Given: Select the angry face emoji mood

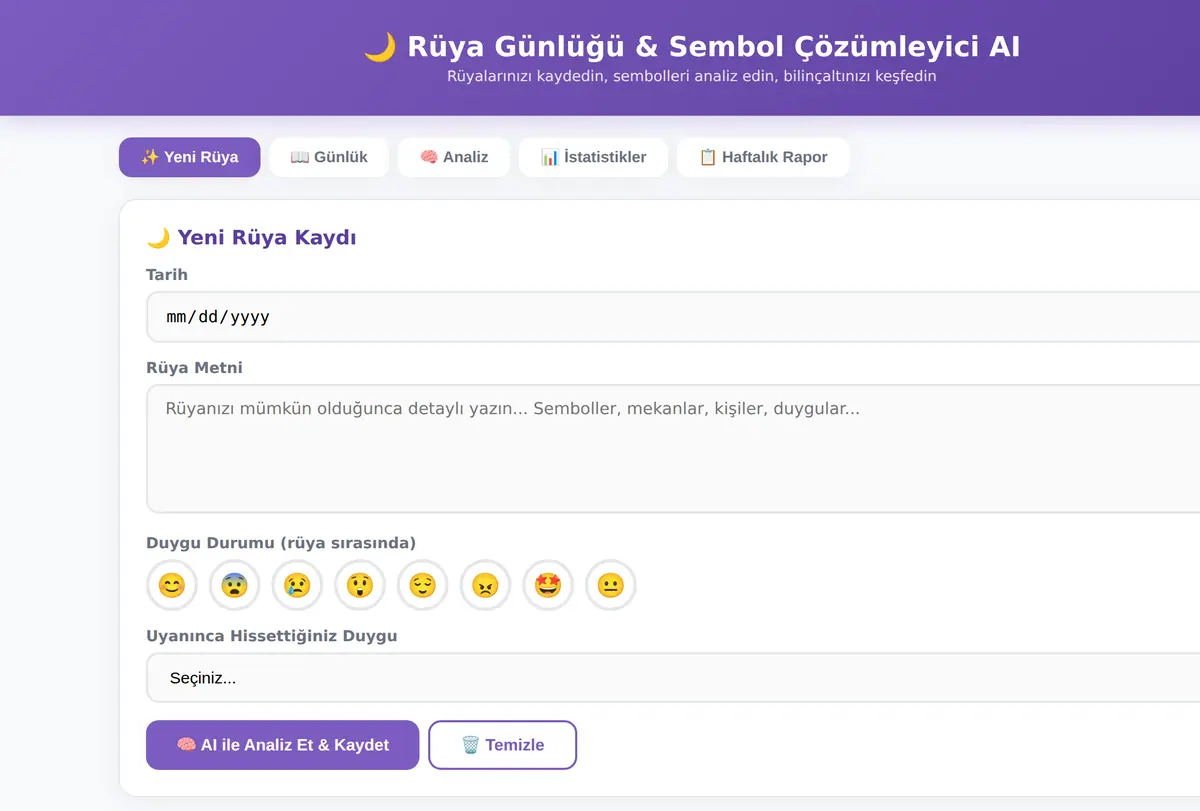Looking at the screenshot, I should (x=485, y=585).
